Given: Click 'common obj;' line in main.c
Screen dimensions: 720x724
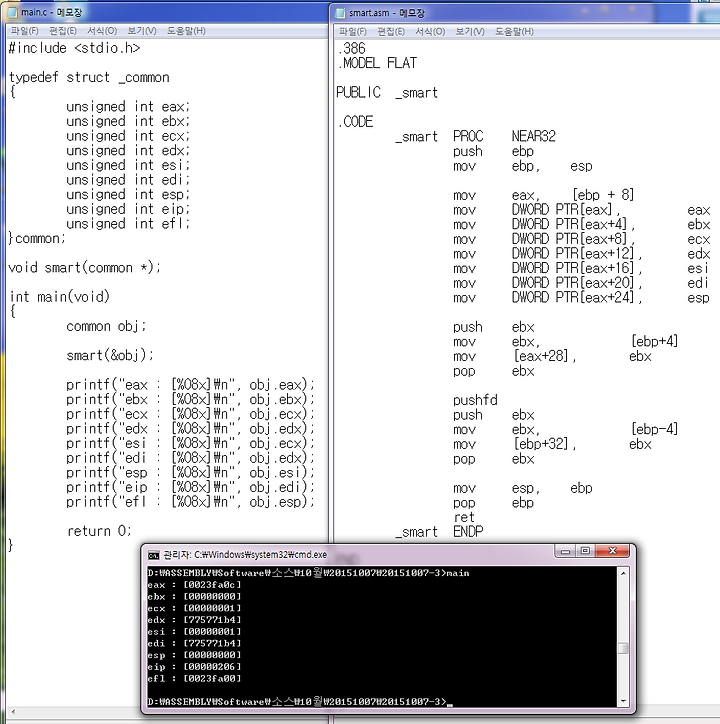Looking at the screenshot, I should [x=106, y=326].
